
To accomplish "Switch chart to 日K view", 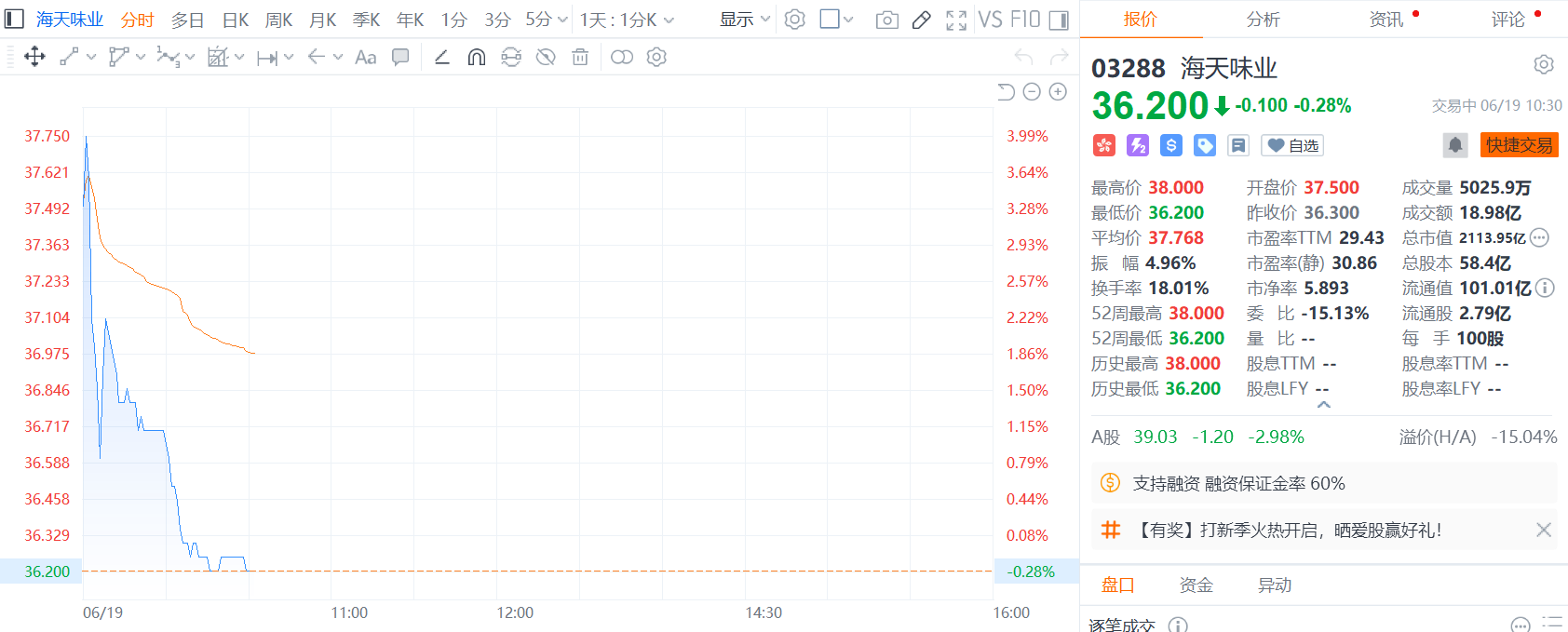I will coord(236,20).
